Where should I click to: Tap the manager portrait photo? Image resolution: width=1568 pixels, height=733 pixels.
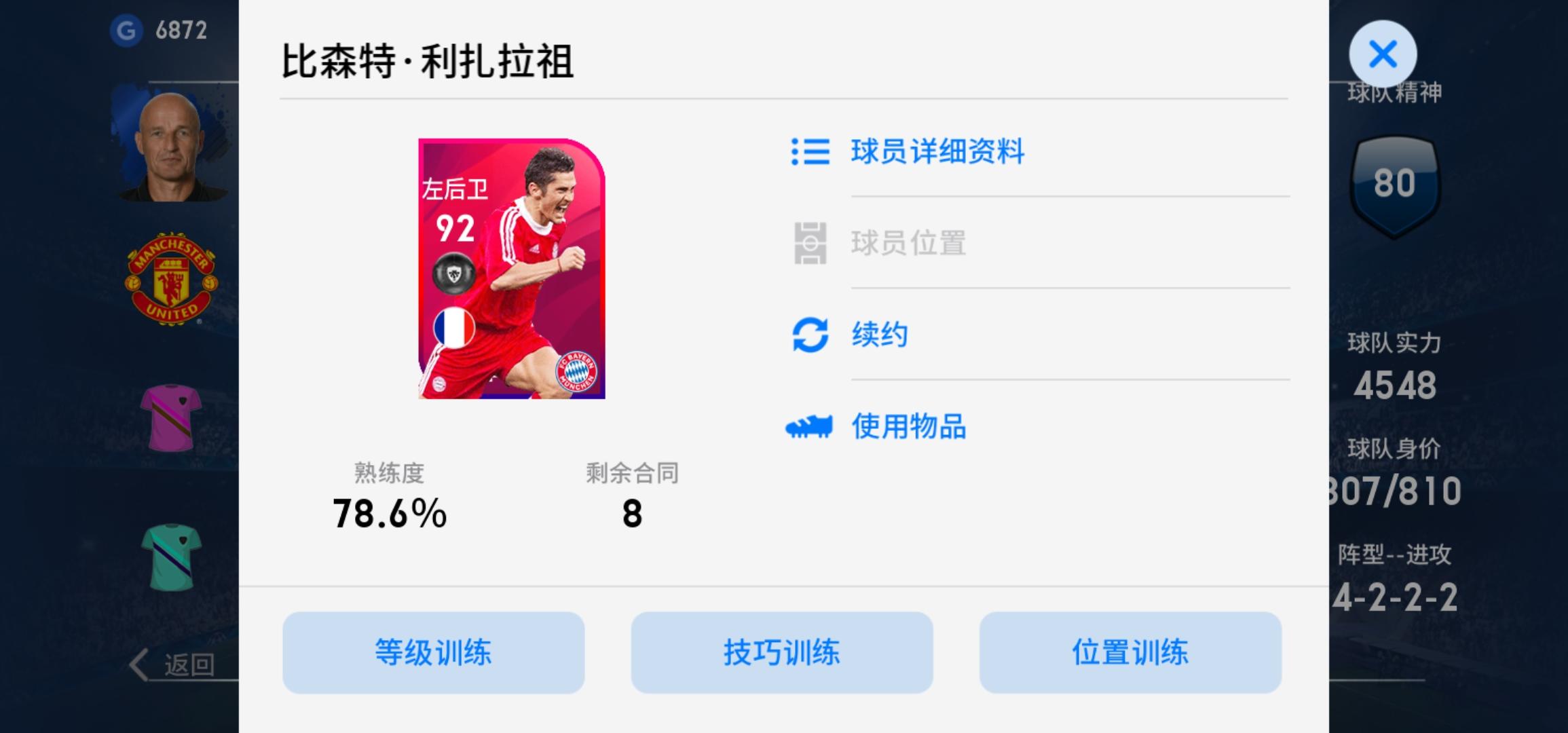click(x=170, y=145)
